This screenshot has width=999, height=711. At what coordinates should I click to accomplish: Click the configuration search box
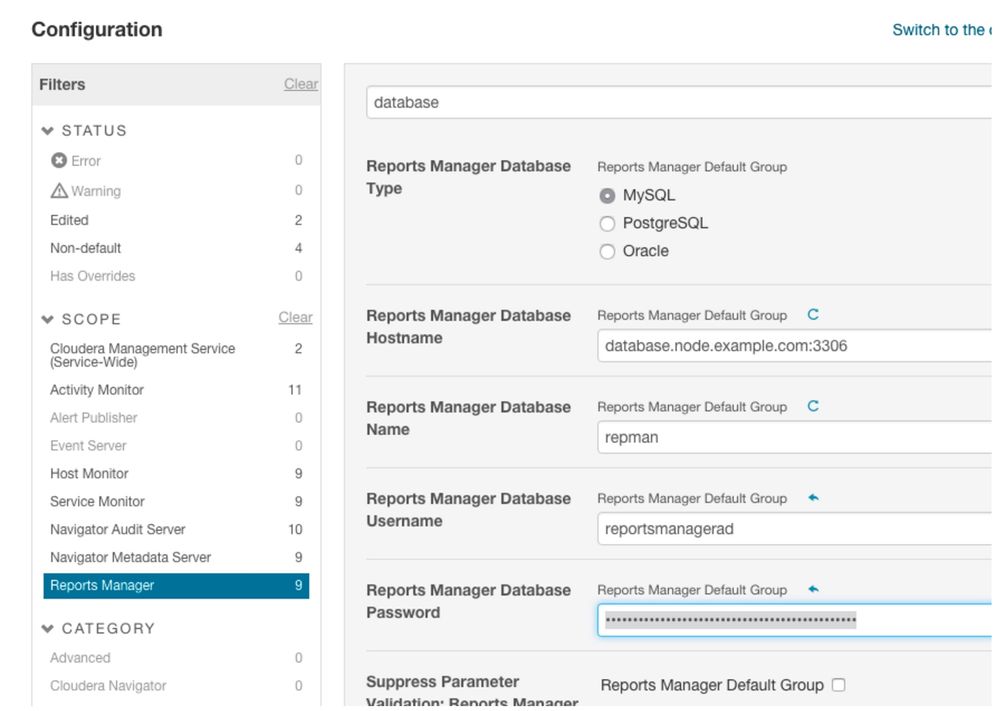pos(680,103)
